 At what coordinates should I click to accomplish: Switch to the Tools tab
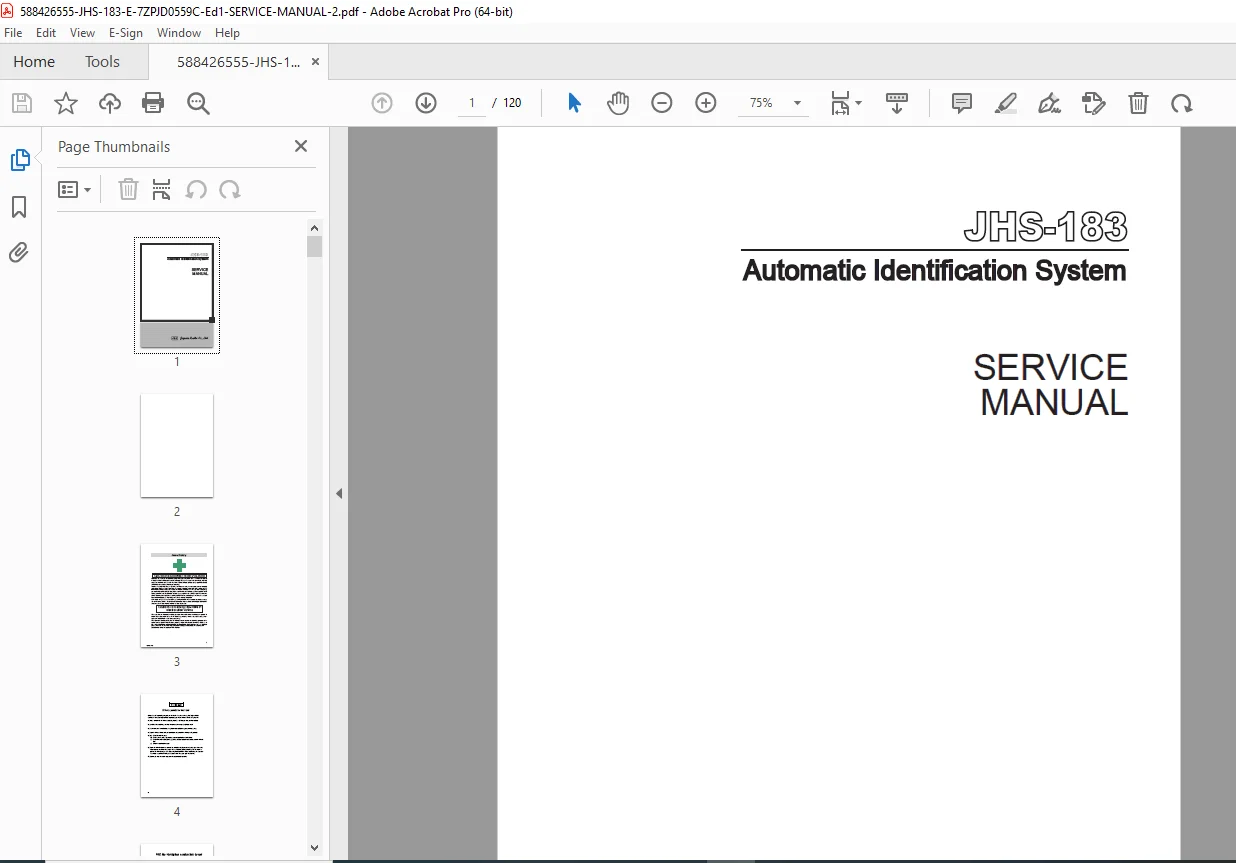(x=102, y=62)
